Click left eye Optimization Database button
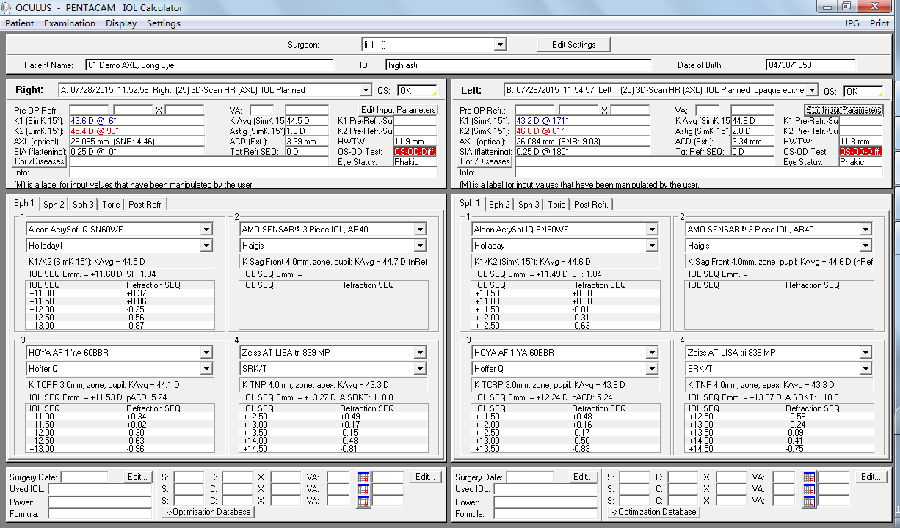 click(654, 511)
